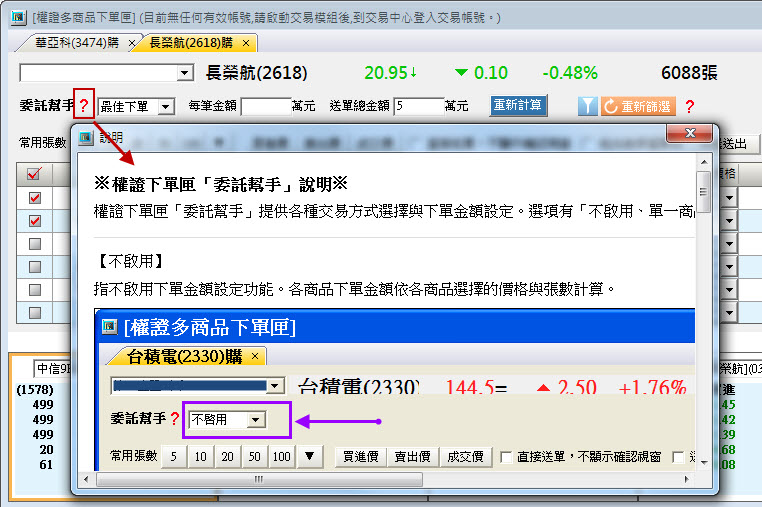Open the second row dropdown arrow at table right edge
The height and width of the screenshot is (507, 762).
coord(729,221)
